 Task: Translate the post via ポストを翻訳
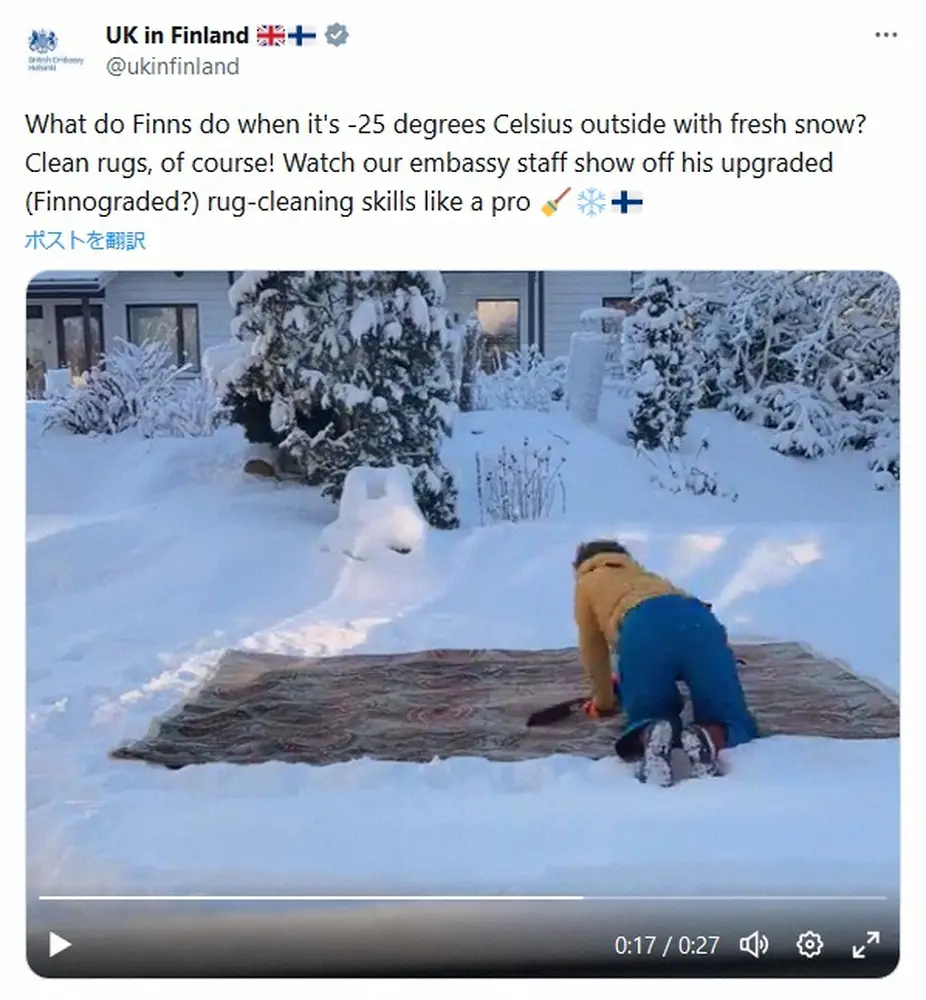[x=85, y=240]
